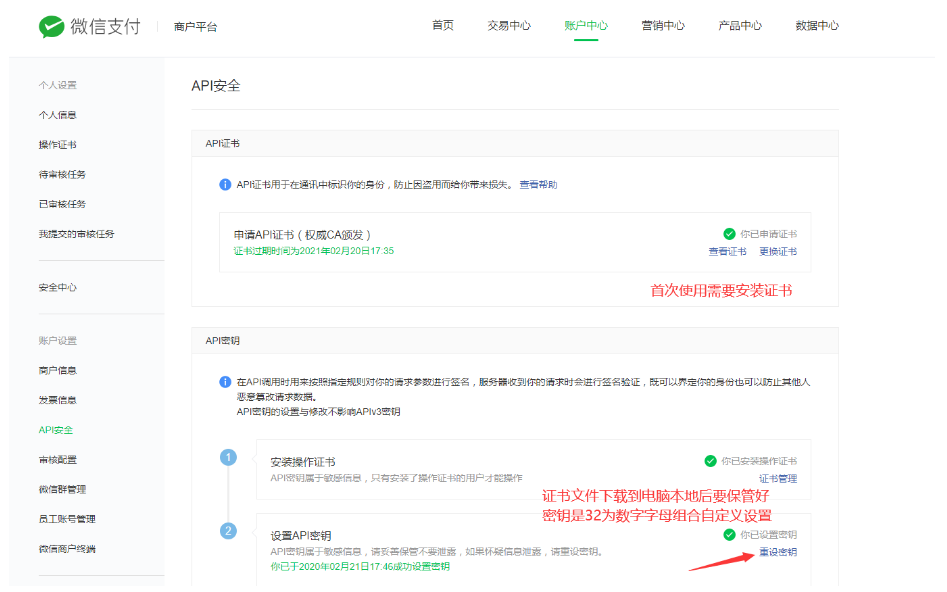
Task: Open 发票信息 in the sidebar
Action: (57, 400)
